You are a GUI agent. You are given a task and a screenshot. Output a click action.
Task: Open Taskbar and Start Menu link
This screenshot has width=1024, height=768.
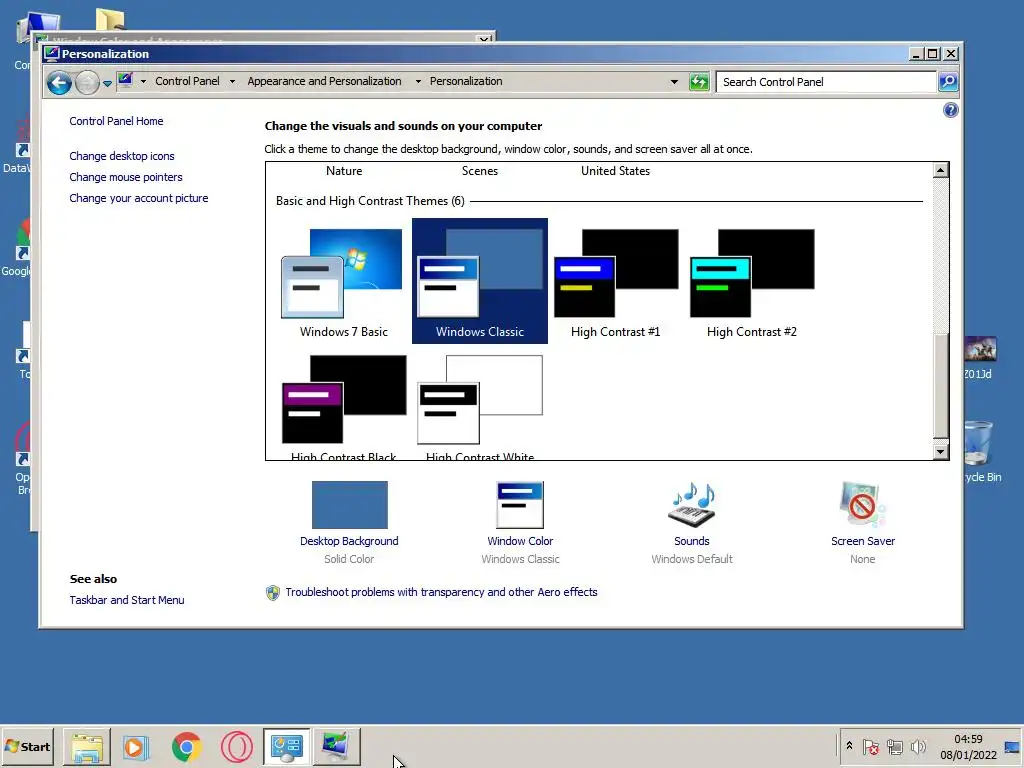[127, 600]
